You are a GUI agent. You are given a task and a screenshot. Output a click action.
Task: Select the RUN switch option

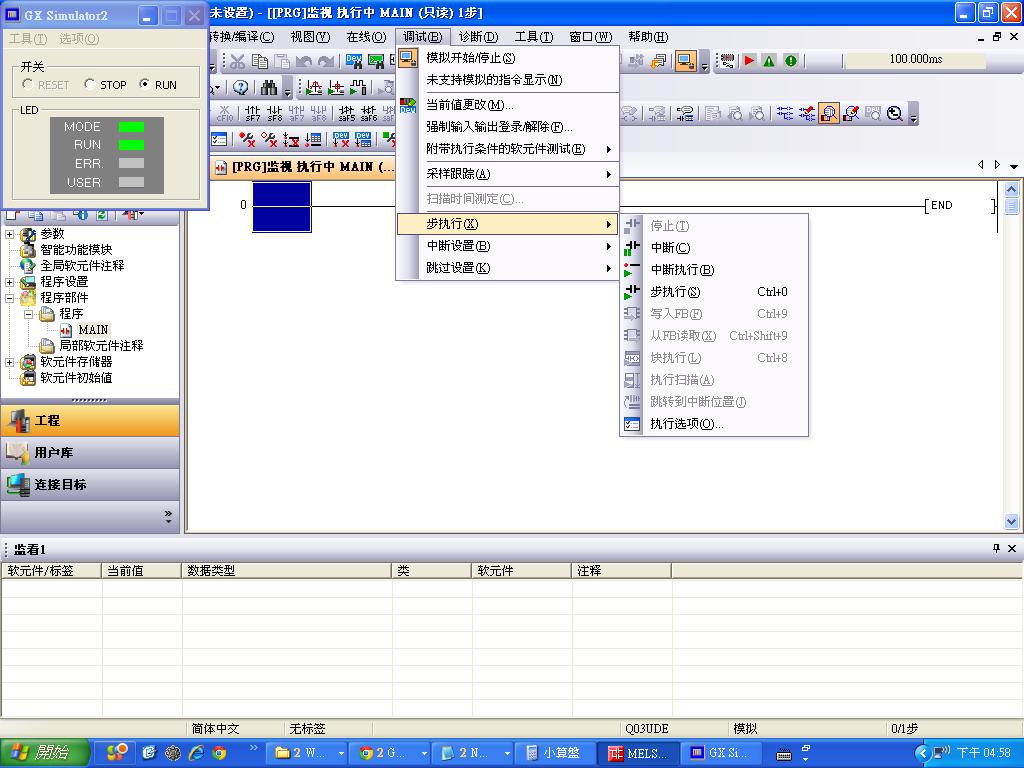point(145,85)
